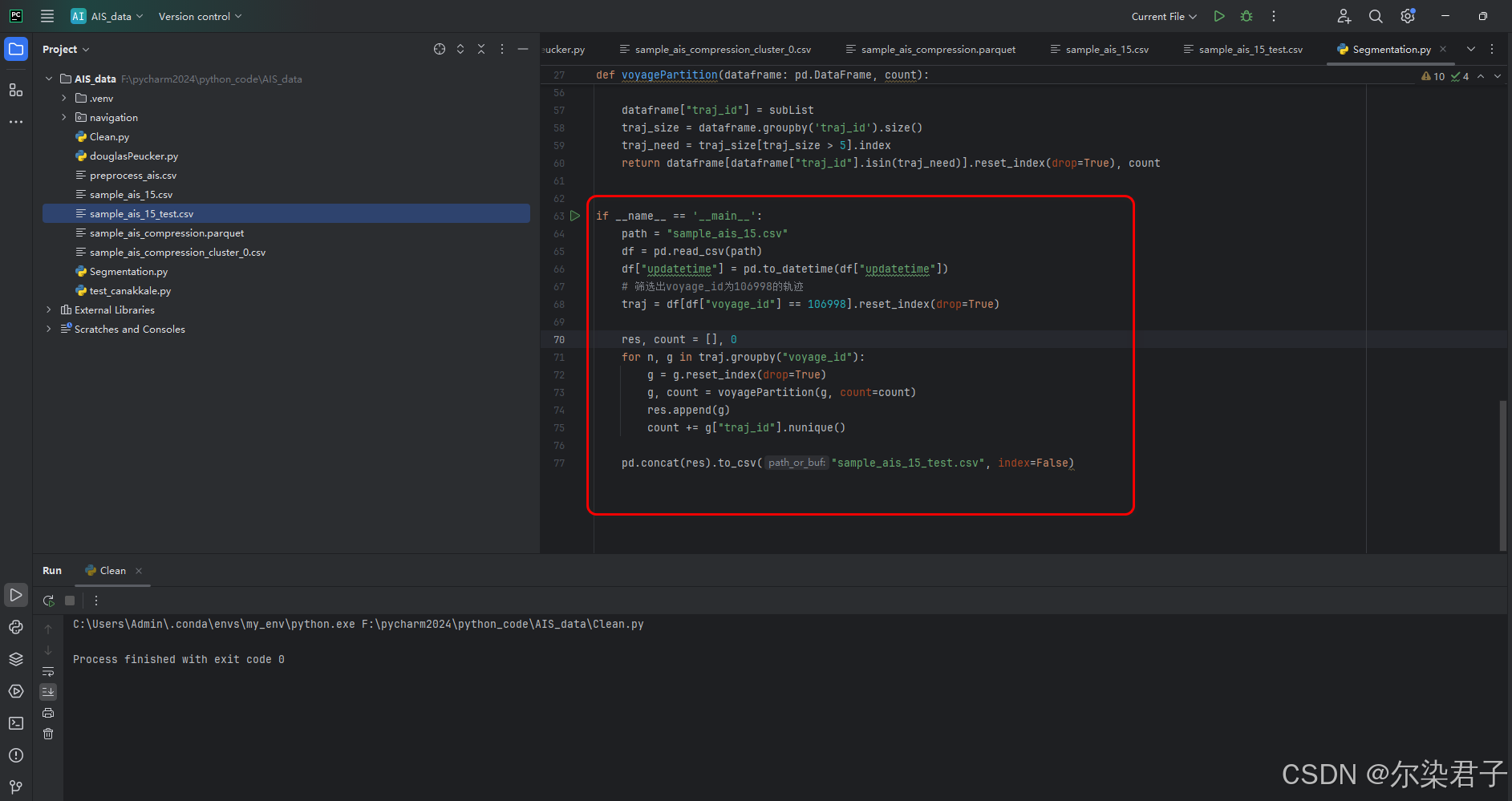Stop the running process
This screenshot has width=1512, height=801.
[x=70, y=601]
